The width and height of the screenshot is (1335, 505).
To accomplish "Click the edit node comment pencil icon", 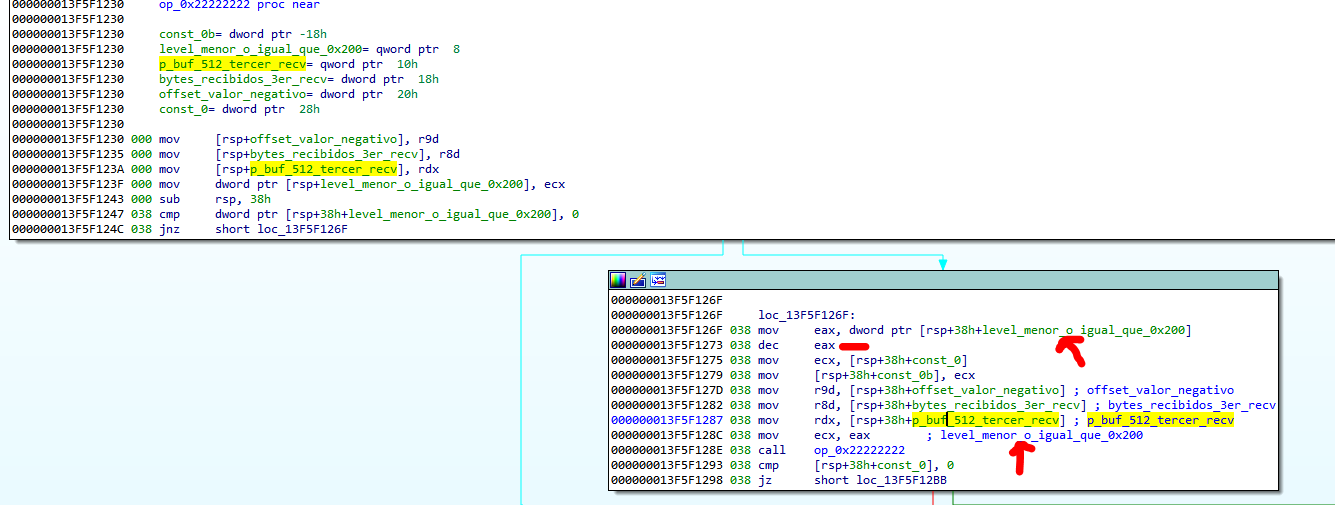I will (638, 280).
